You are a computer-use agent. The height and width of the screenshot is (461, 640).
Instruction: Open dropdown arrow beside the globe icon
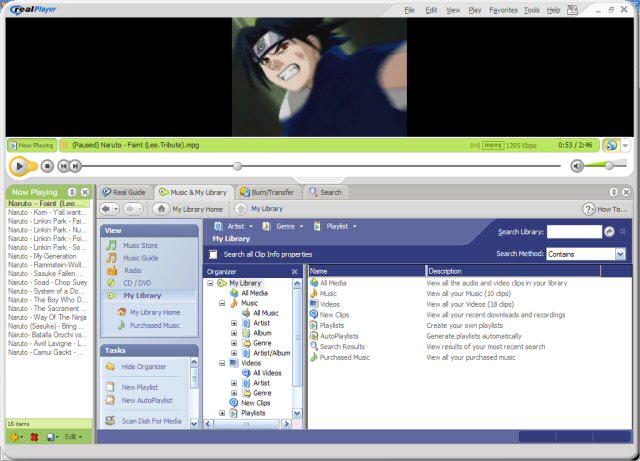pos(625,145)
